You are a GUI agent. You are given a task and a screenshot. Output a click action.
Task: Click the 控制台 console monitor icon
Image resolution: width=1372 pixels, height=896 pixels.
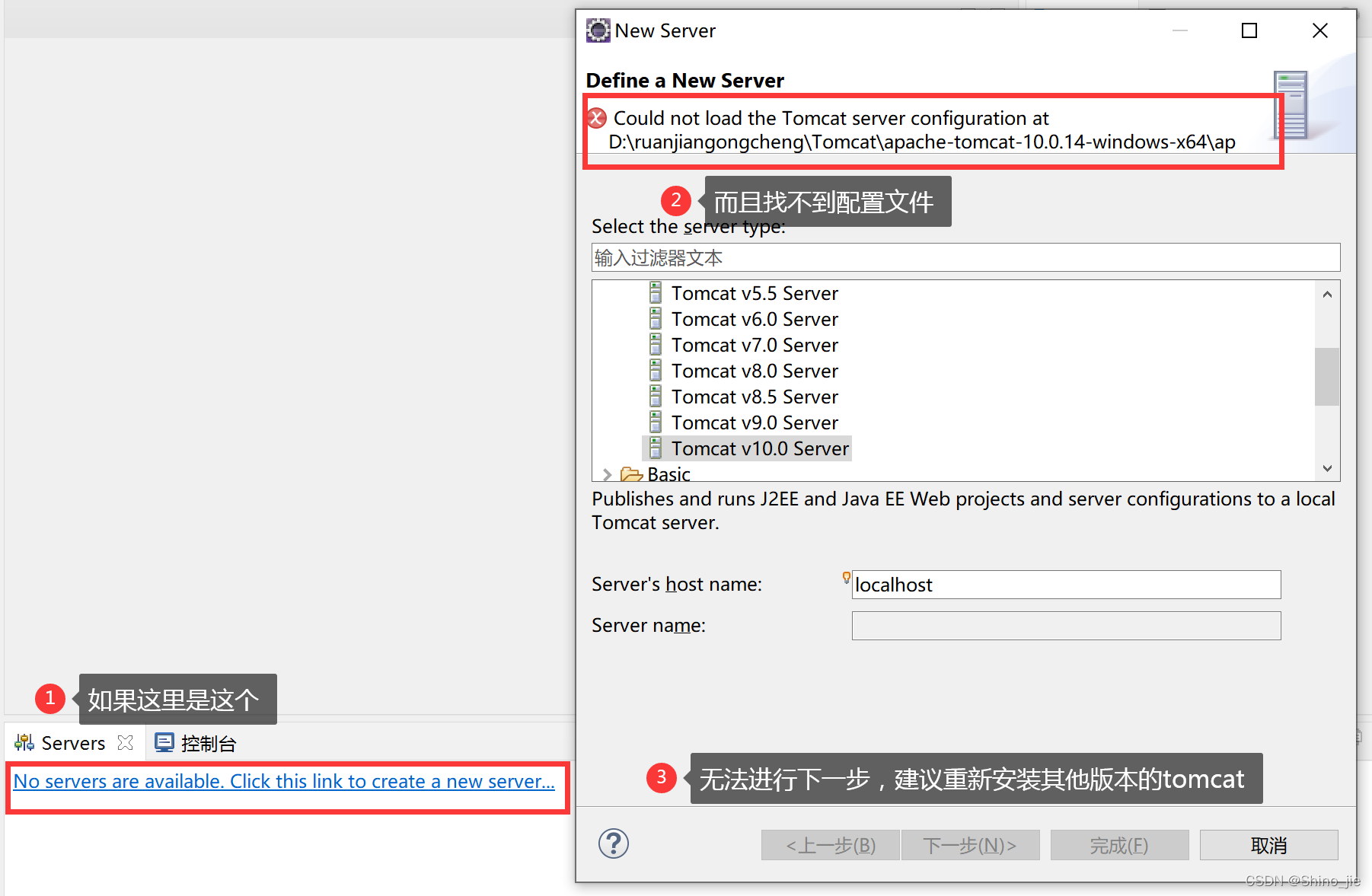[x=164, y=741]
